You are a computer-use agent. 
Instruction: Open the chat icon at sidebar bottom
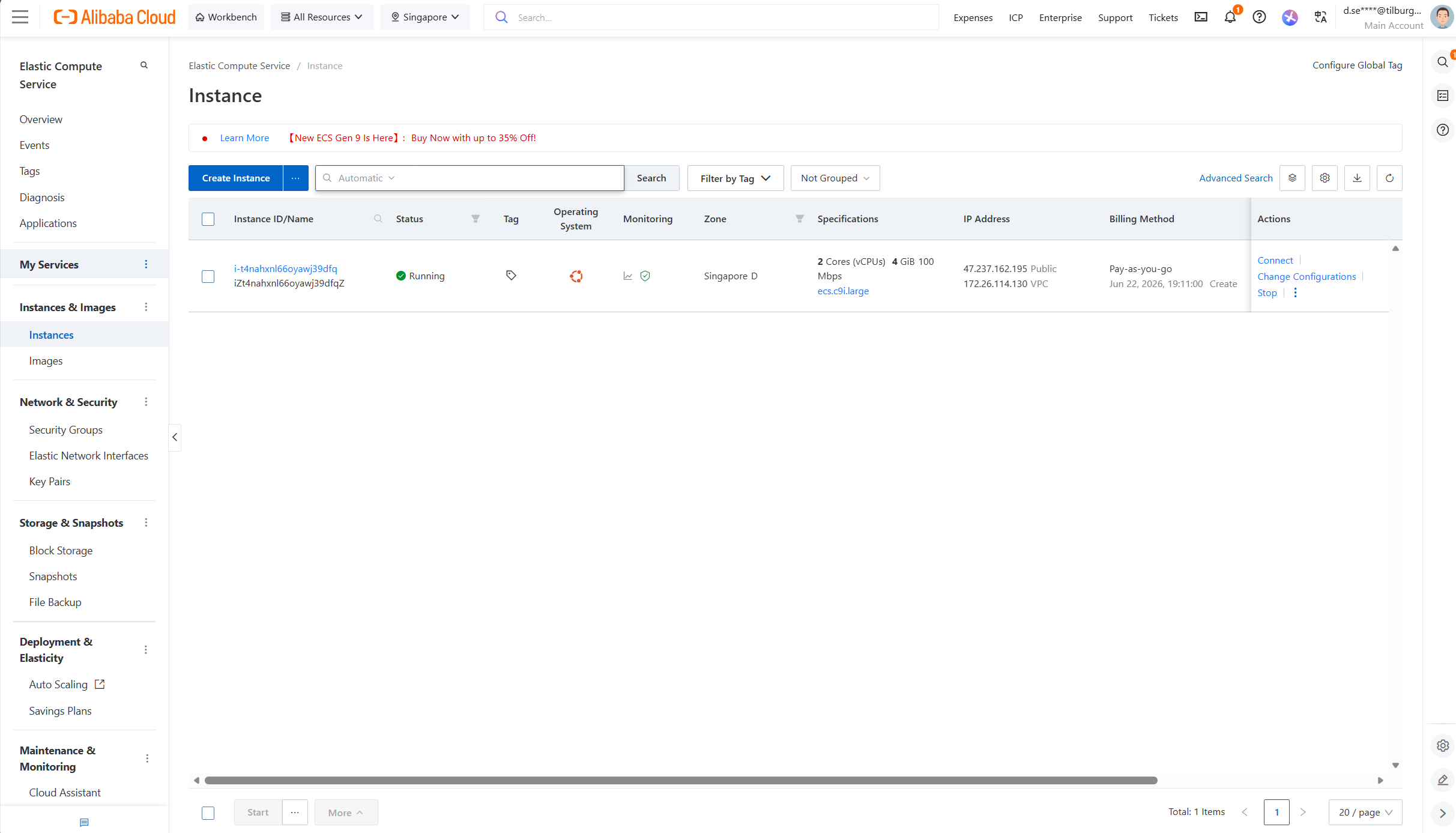point(84,822)
